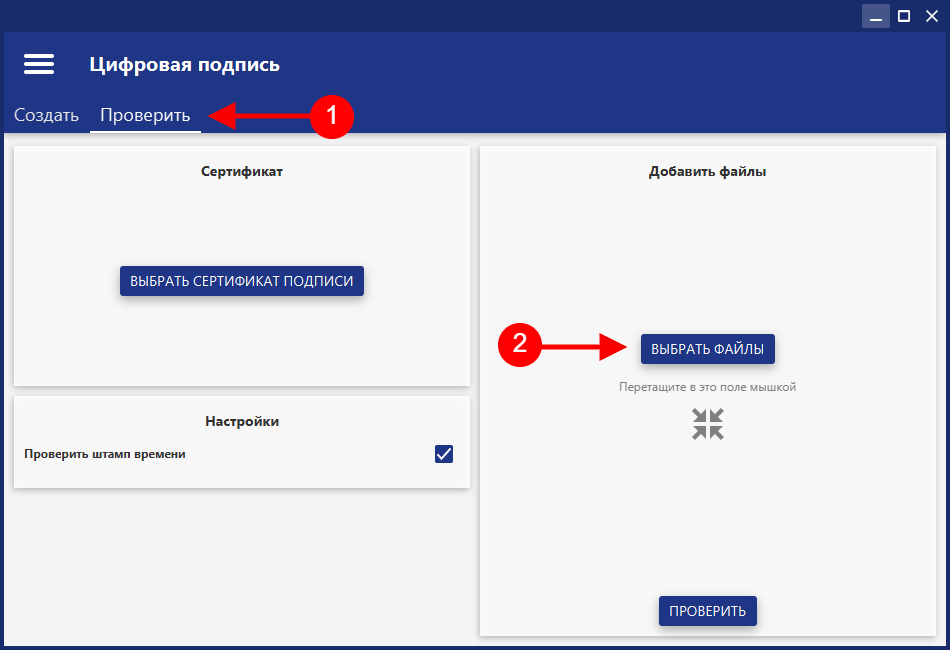Click the red circle marker number 1
This screenshot has width=950, height=650.
click(x=331, y=116)
